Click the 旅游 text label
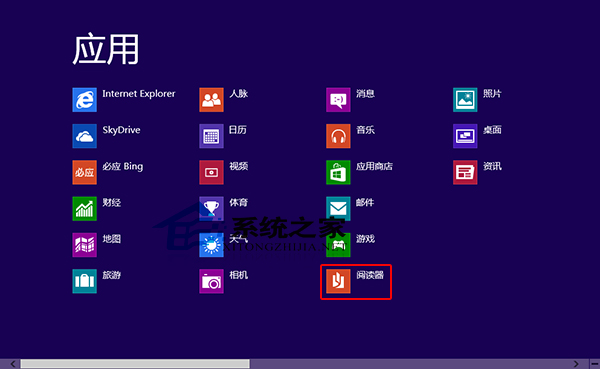This screenshot has height=369, width=600. coord(112,275)
